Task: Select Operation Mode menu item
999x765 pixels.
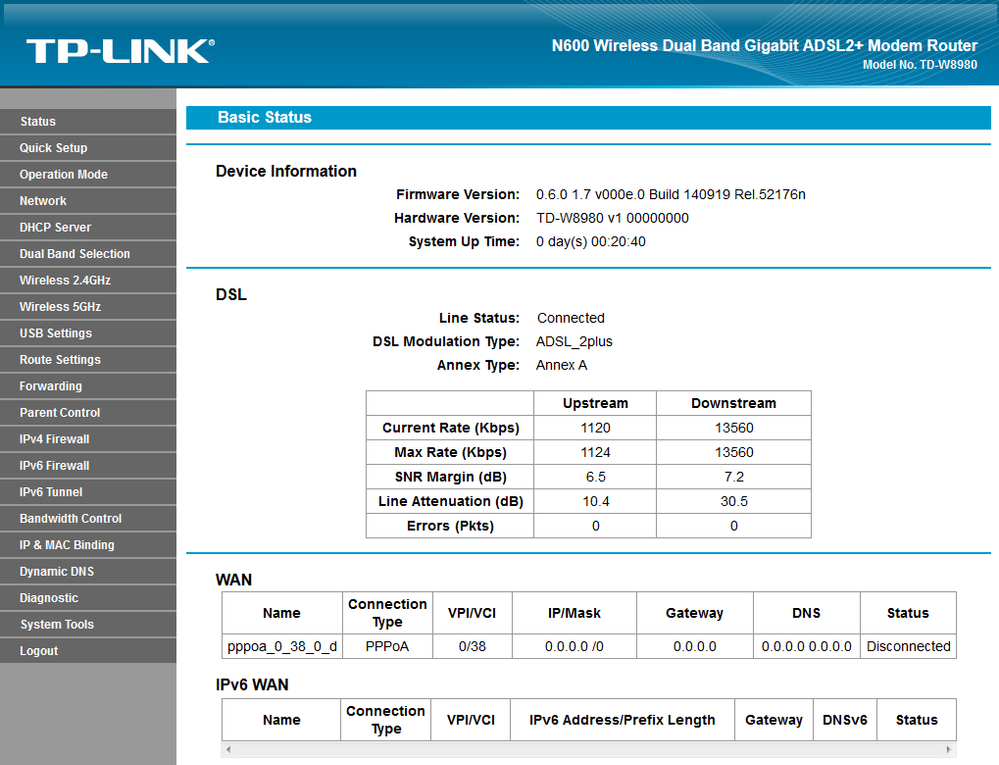Action: coord(88,175)
